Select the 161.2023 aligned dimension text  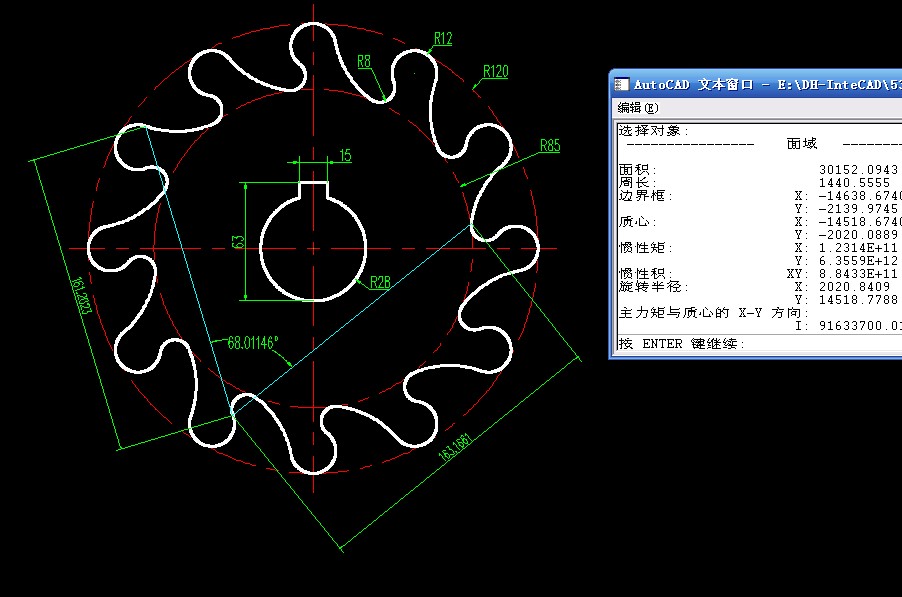coord(81,296)
